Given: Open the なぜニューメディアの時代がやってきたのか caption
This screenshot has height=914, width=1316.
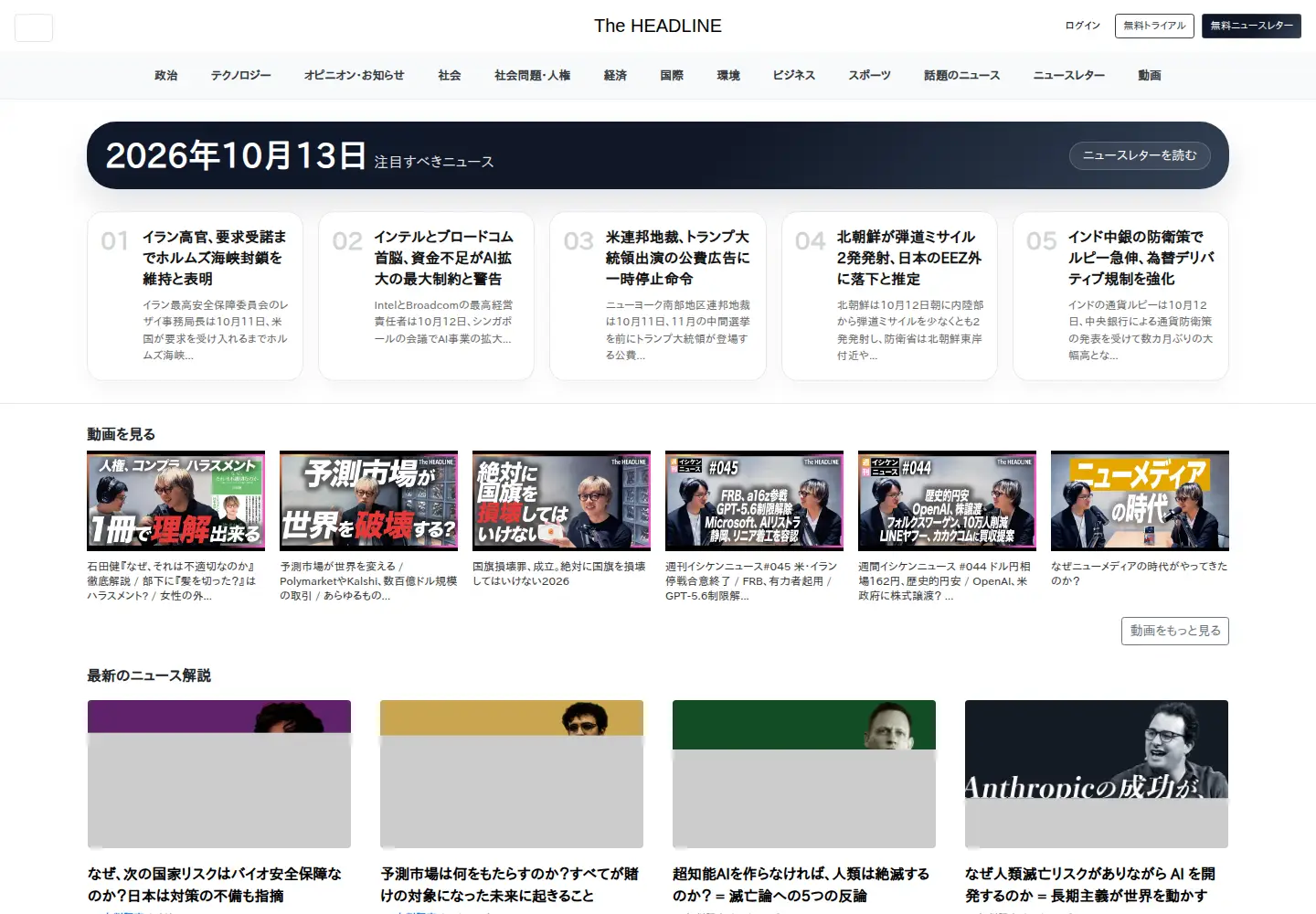Looking at the screenshot, I should 1139,573.
